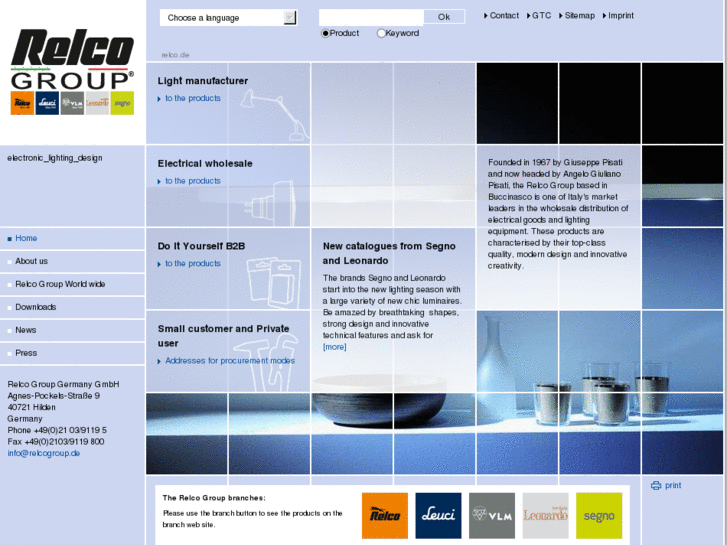Open the Choose a language dropdown
The image size is (727, 545).
tap(229, 18)
